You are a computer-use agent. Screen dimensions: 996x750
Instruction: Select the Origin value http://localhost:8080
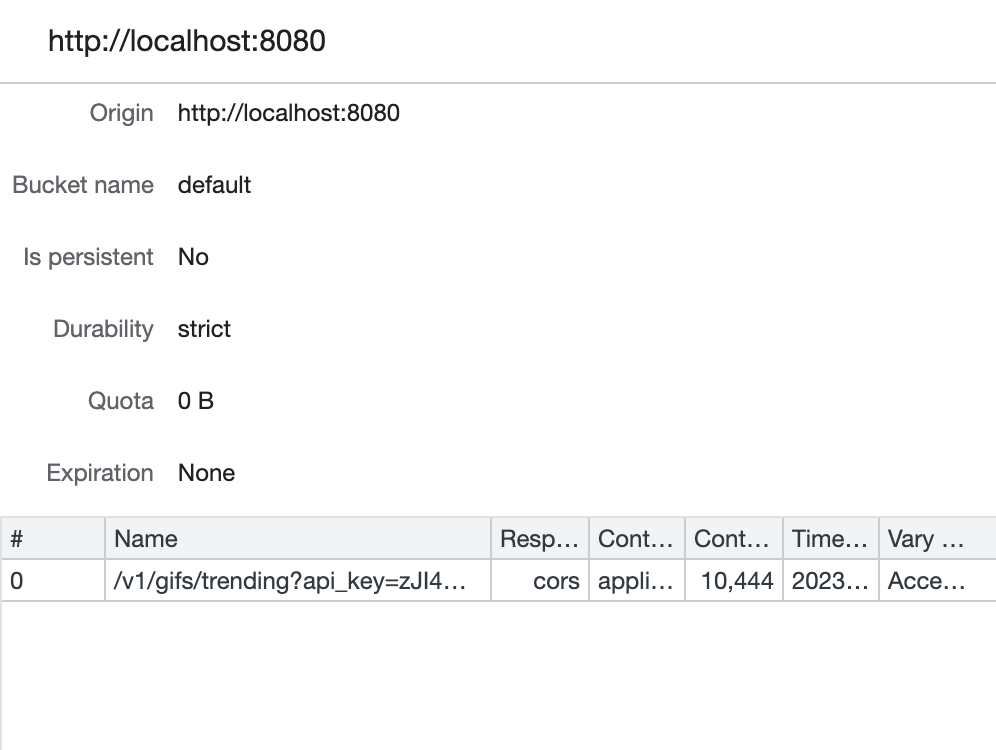(x=288, y=113)
